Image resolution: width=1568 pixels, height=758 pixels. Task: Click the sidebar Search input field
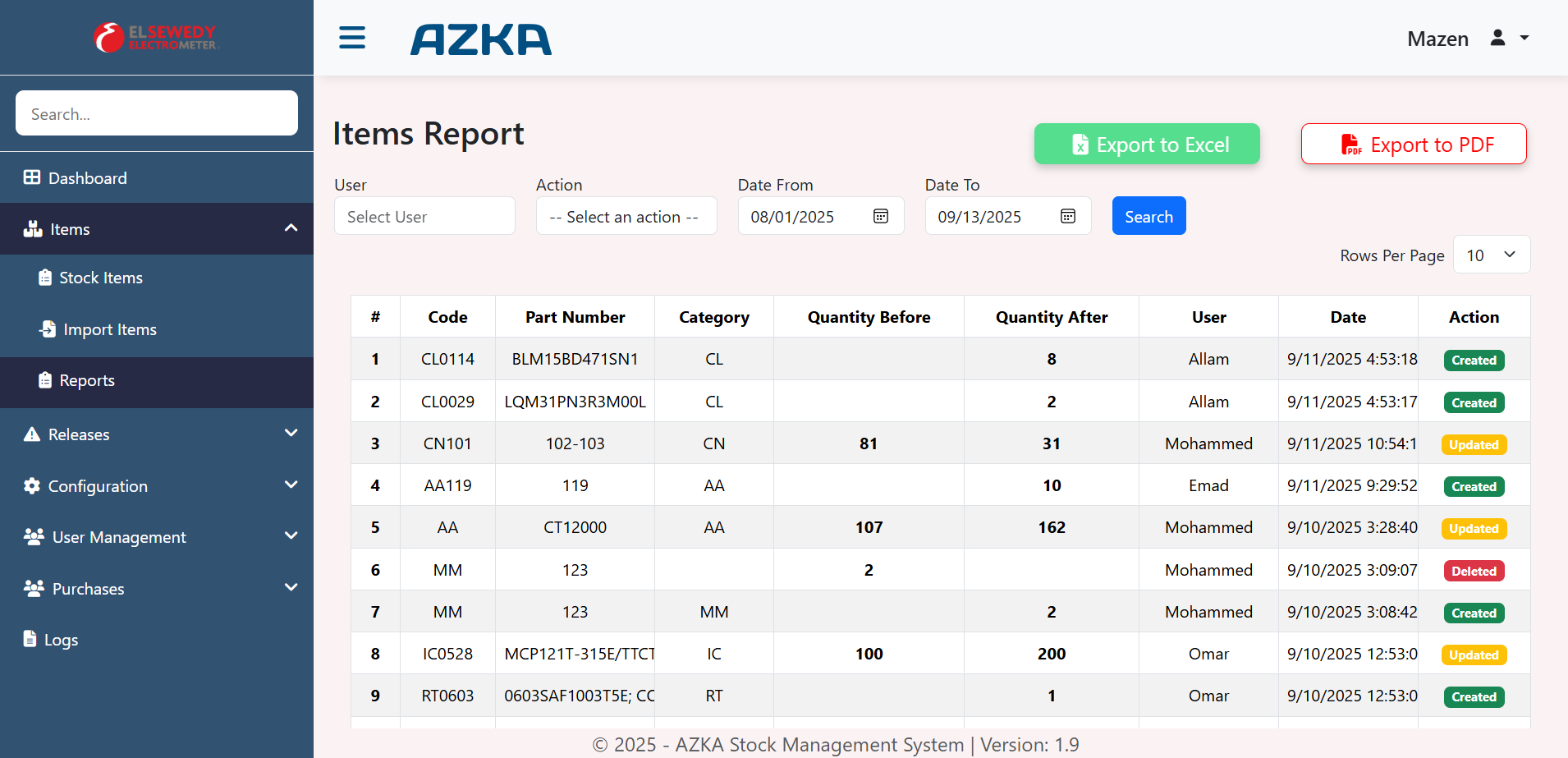(x=156, y=113)
